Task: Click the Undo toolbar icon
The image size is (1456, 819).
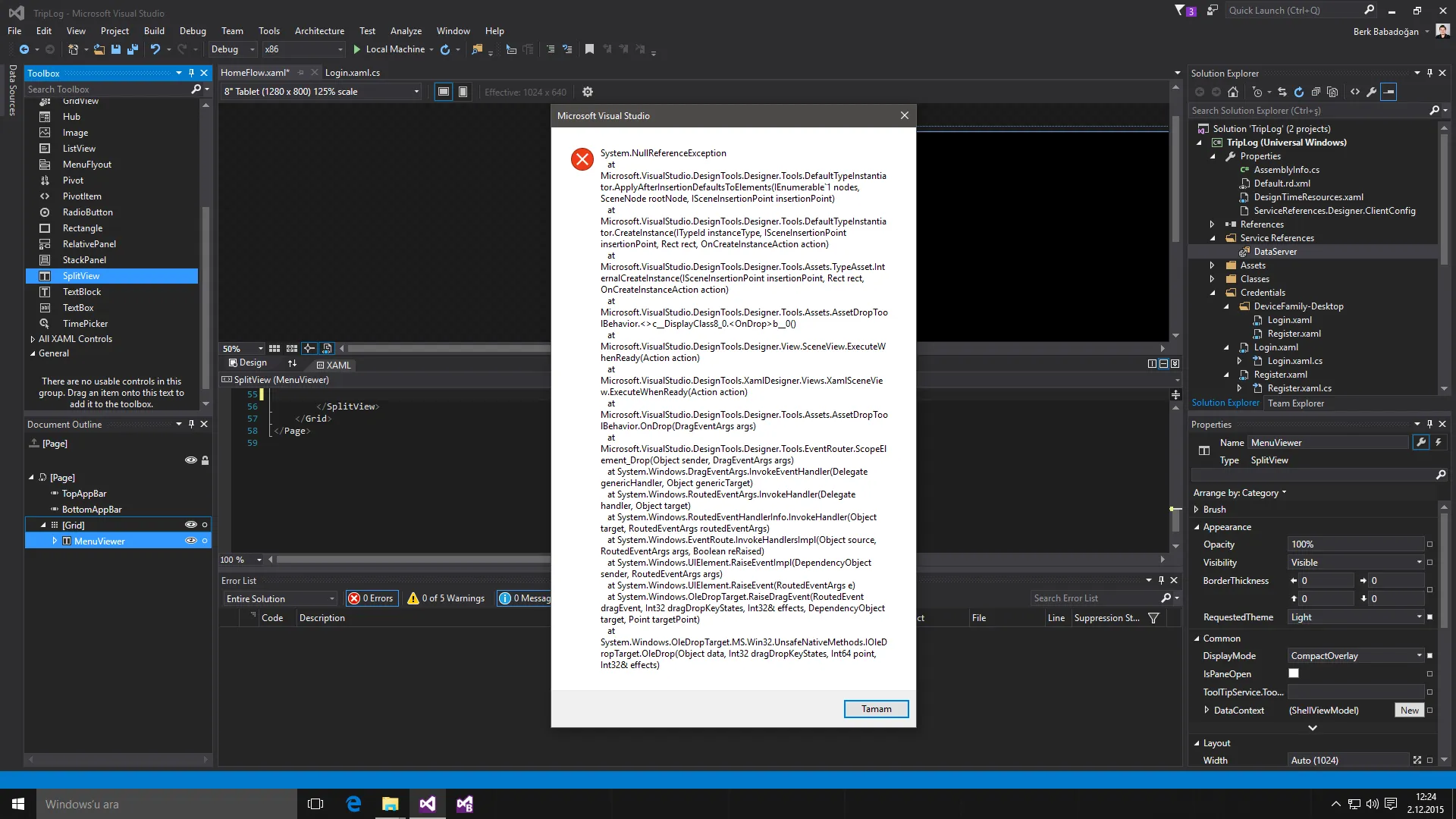Action: coord(155,49)
